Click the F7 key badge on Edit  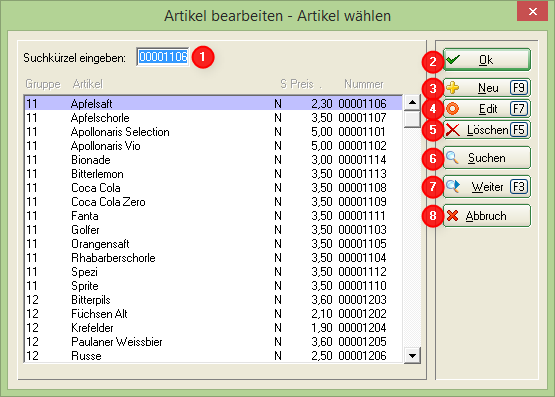(x=519, y=109)
